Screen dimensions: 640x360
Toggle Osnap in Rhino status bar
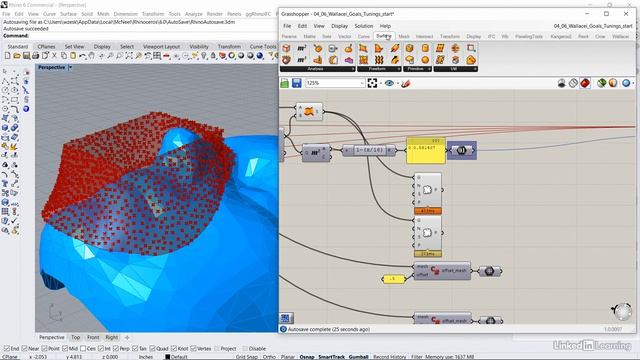[307, 357]
